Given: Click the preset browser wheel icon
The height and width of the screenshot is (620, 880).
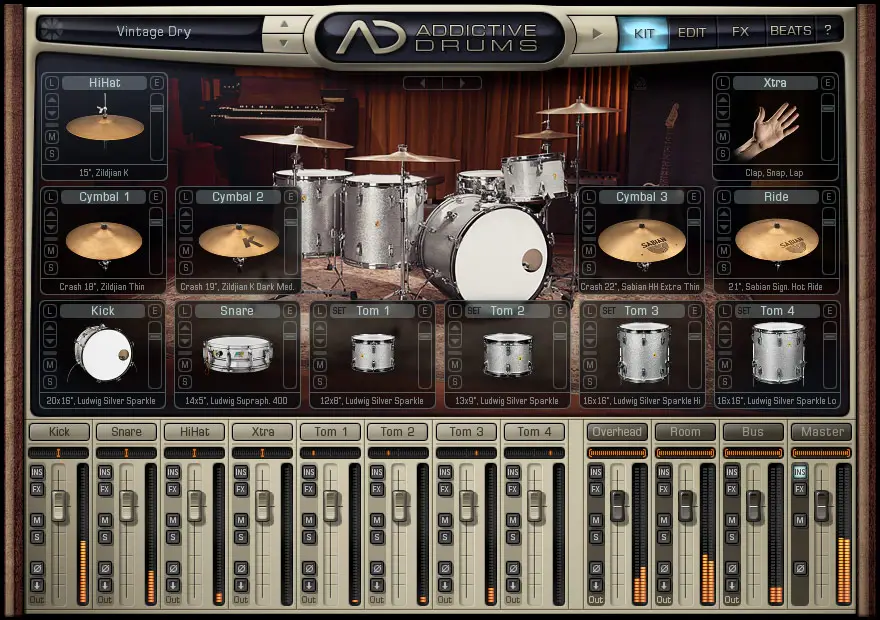Looking at the screenshot, I should pos(52,29).
